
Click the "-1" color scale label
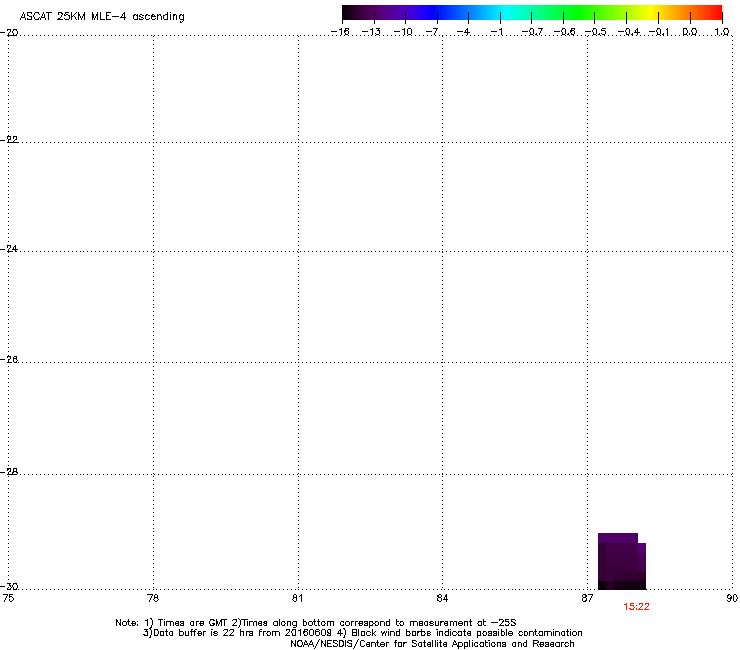496,32
